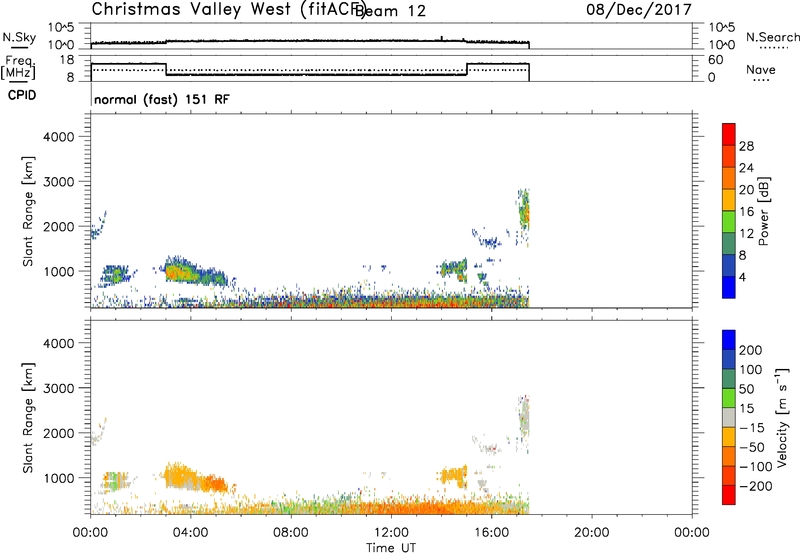This screenshot has height=554, width=800.
Task: Click the 08:00 time axis tick label
Action: (290, 533)
